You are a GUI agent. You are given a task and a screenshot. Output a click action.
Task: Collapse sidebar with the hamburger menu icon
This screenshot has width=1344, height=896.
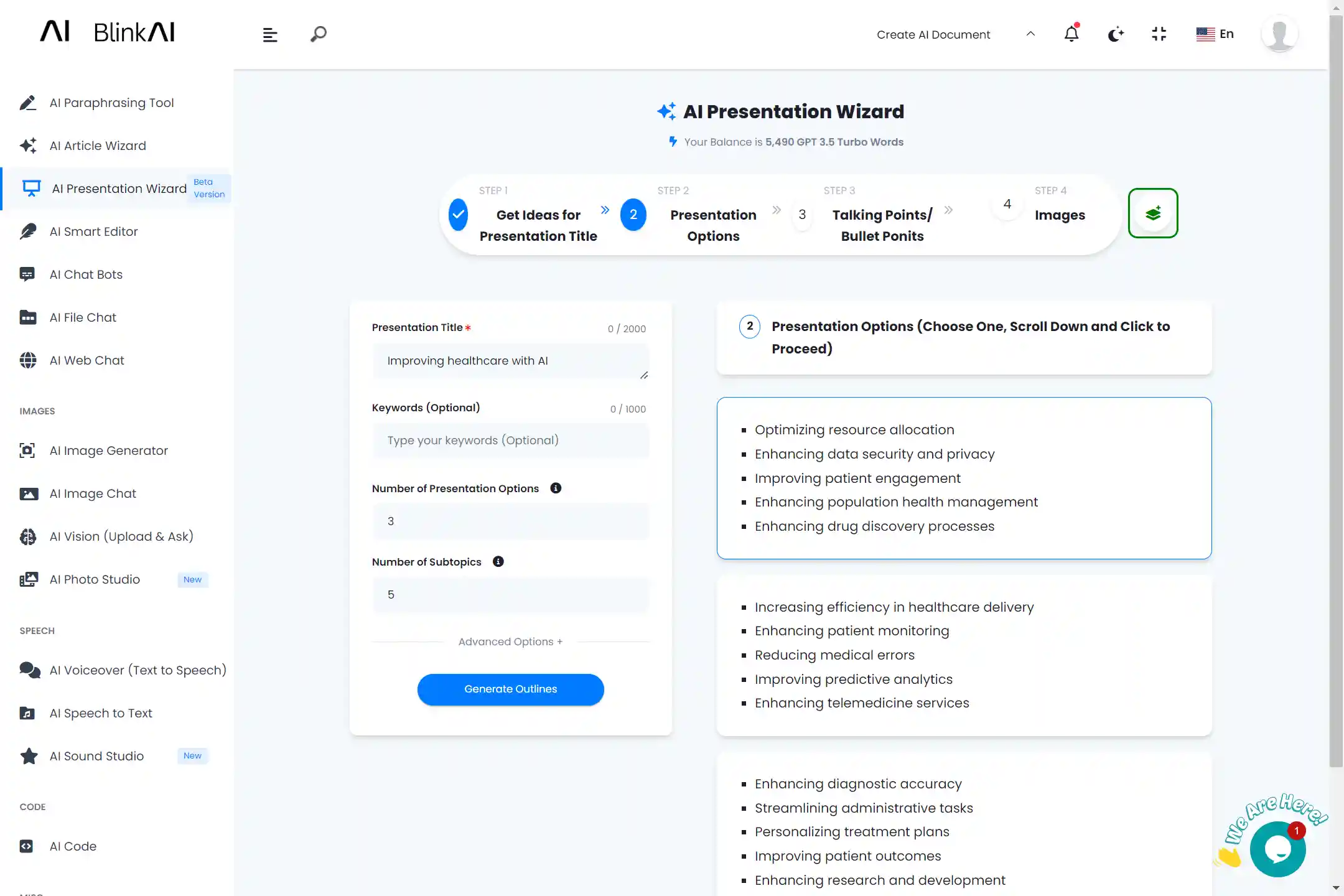(269, 35)
